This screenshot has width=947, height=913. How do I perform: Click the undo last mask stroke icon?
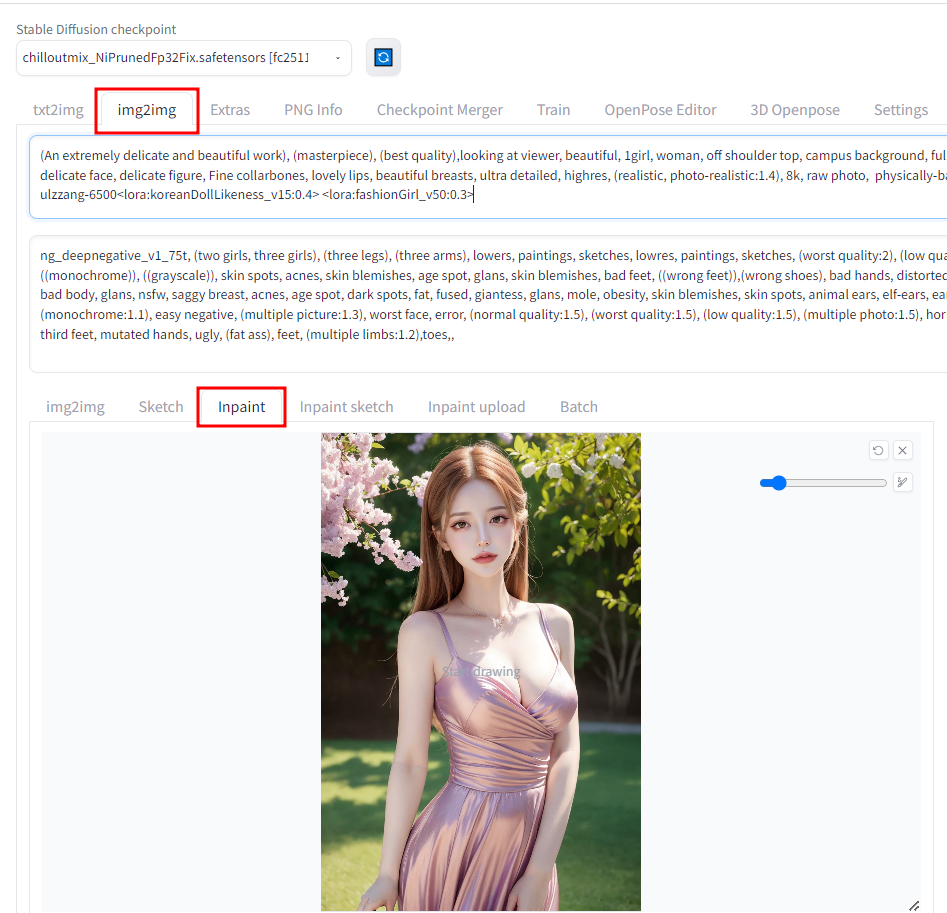coord(878,450)
